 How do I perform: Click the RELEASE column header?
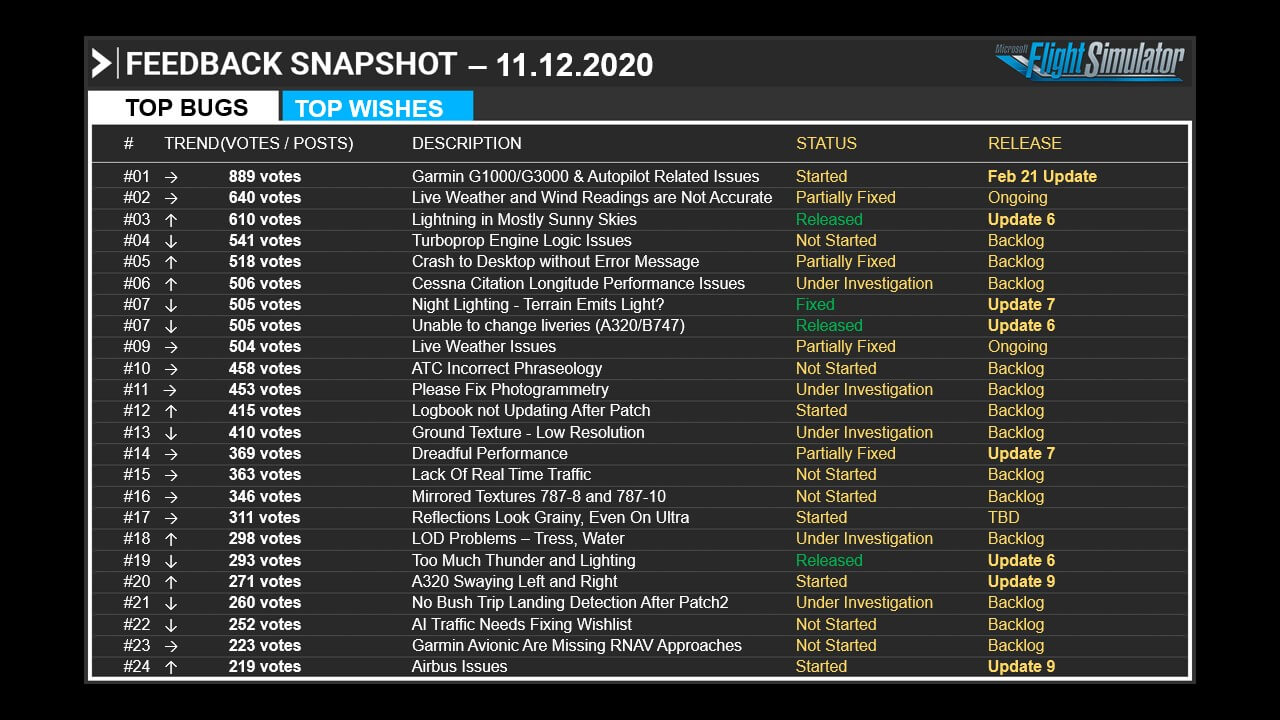pos(1024,143)
